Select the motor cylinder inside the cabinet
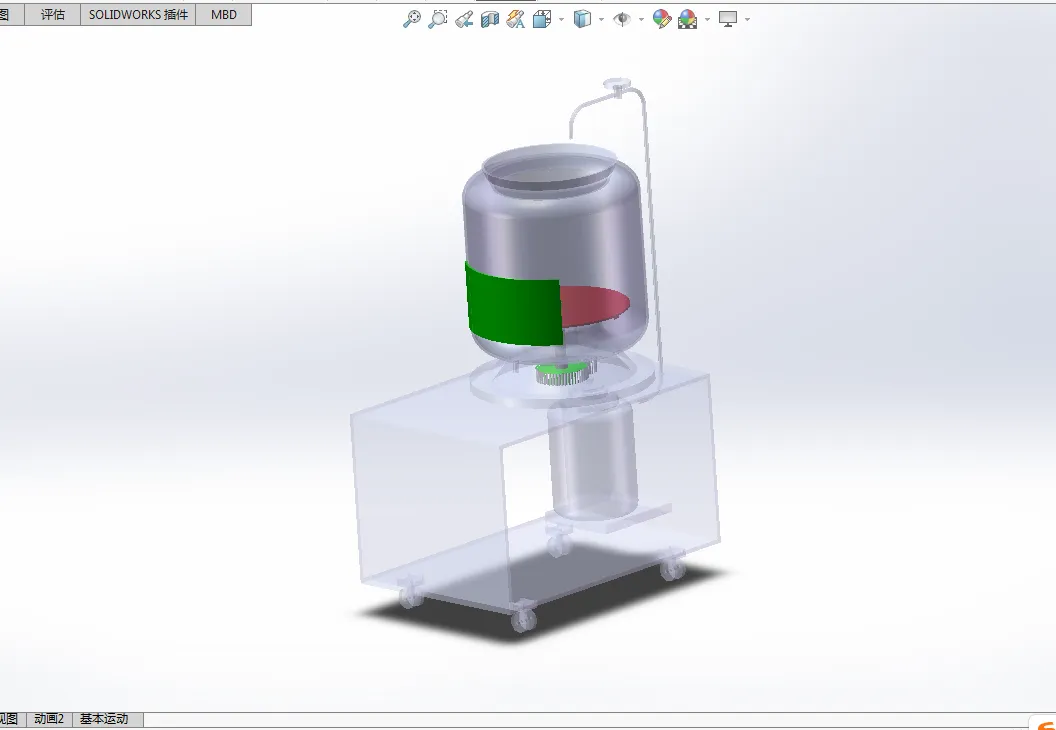This screenshot has height=730, width=1056. tap(592, 461)
